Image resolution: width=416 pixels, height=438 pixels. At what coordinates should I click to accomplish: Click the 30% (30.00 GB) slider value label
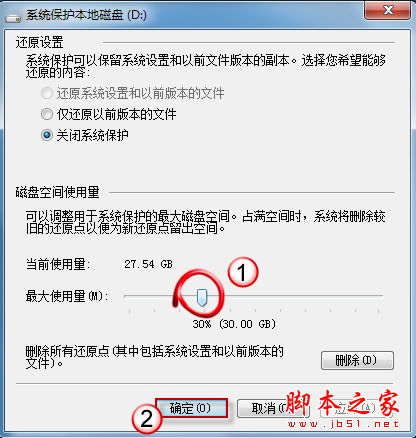(x=234, y=324)
